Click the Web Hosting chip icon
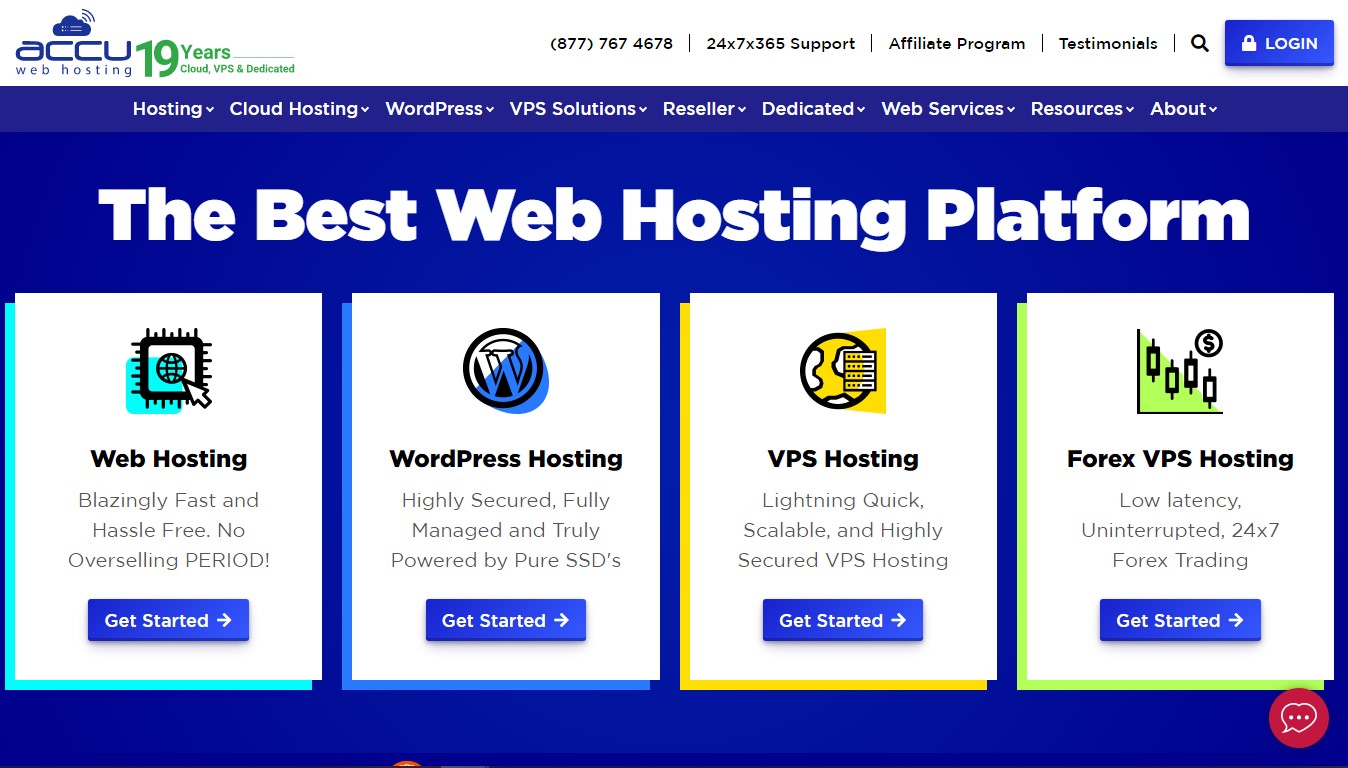The width and height of the screenshot is (1348, 768). tap(169, 370)
